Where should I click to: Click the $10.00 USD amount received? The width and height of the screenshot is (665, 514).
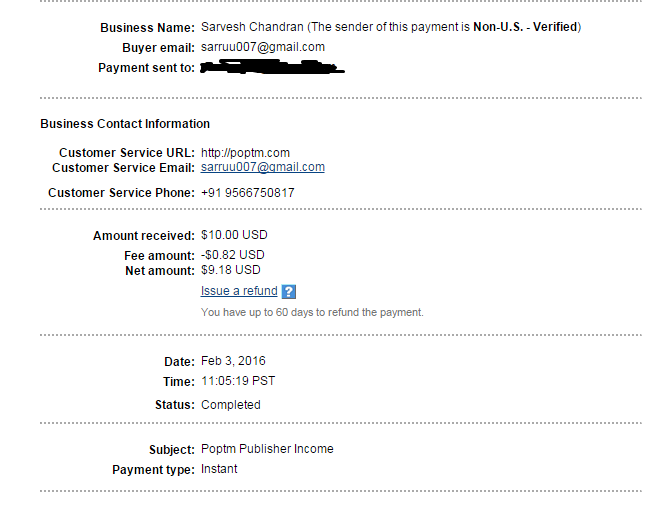234,235
